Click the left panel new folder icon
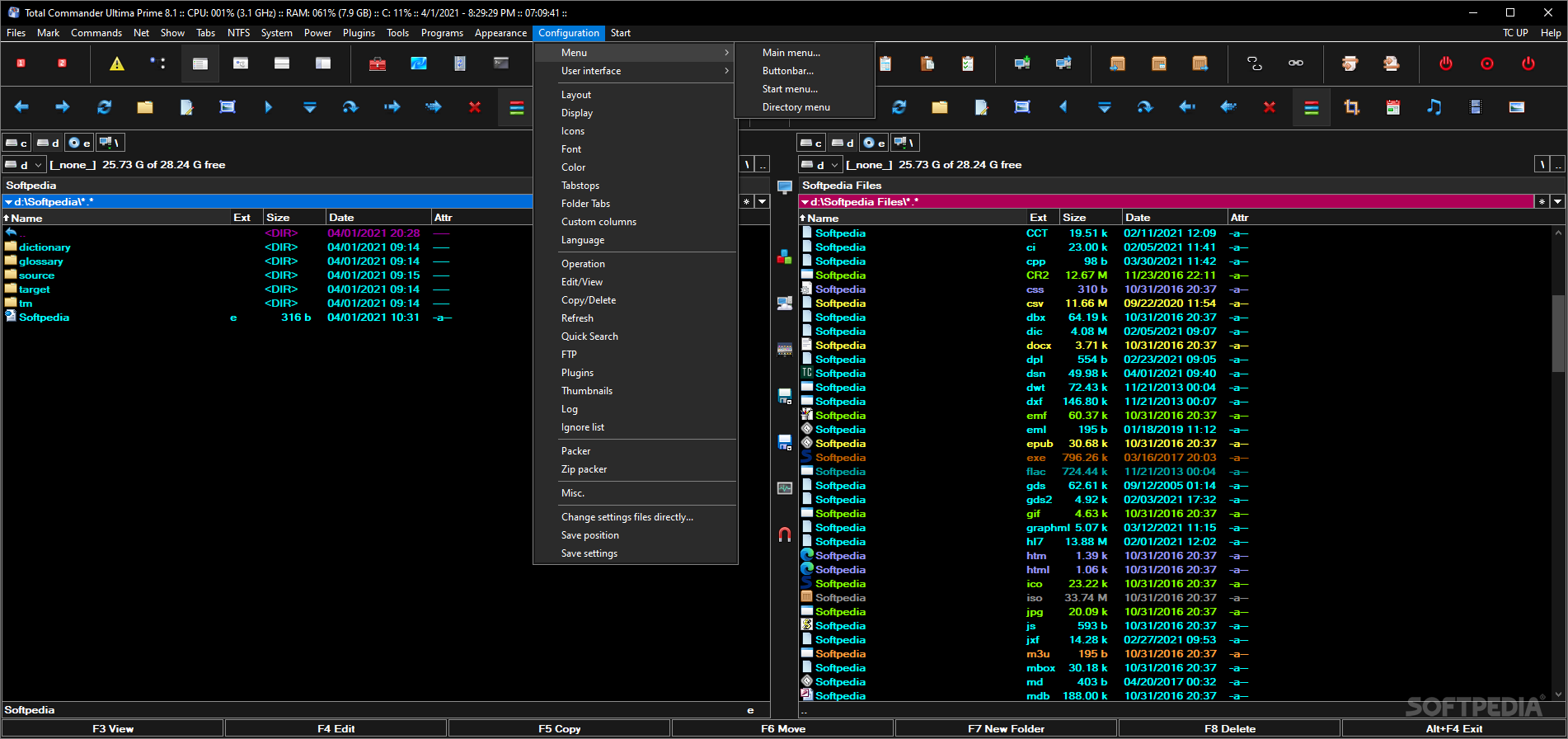 pyautogui.click(x=145, y=107)
